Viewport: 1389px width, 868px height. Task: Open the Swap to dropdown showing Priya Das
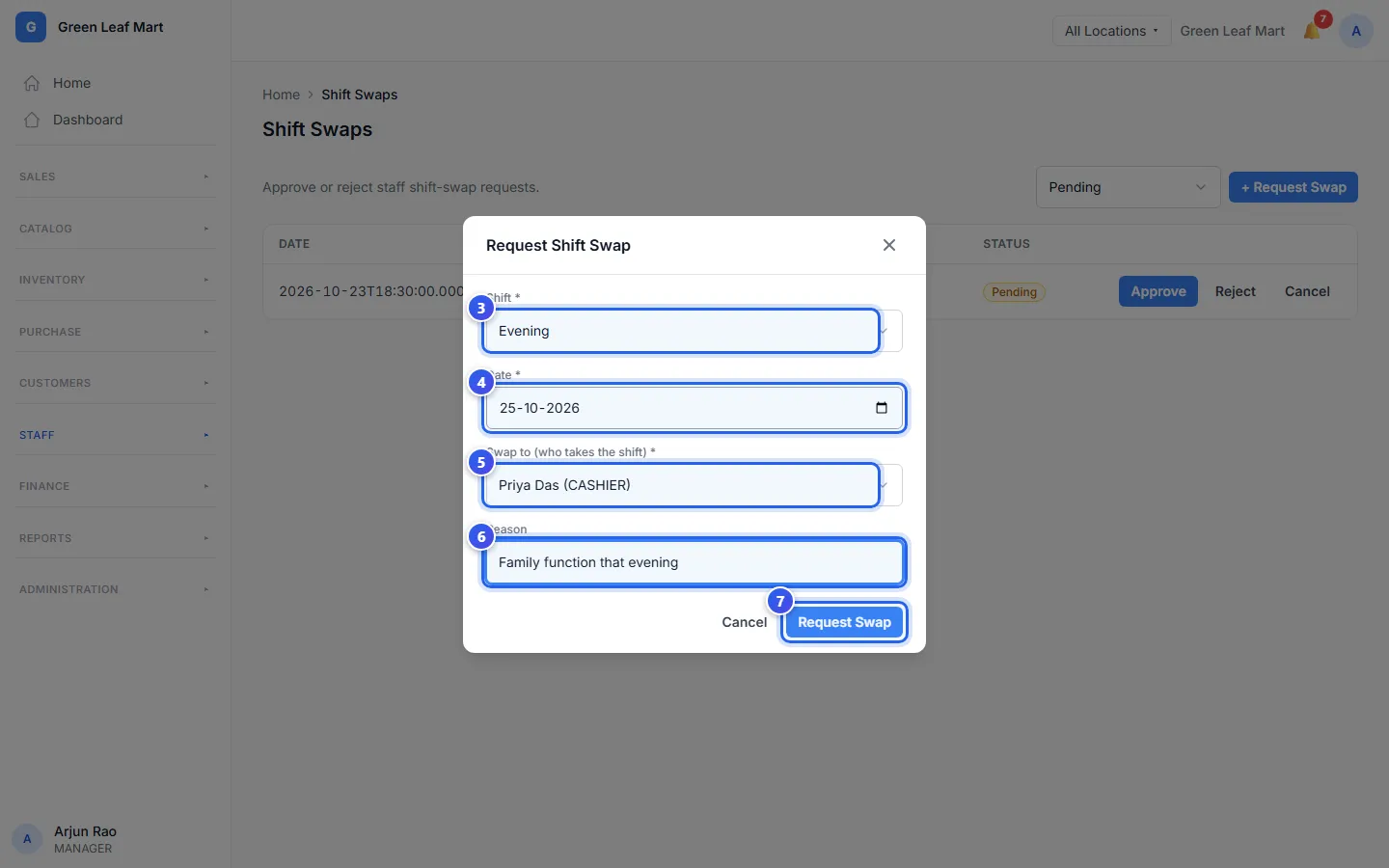click(694, 485)
